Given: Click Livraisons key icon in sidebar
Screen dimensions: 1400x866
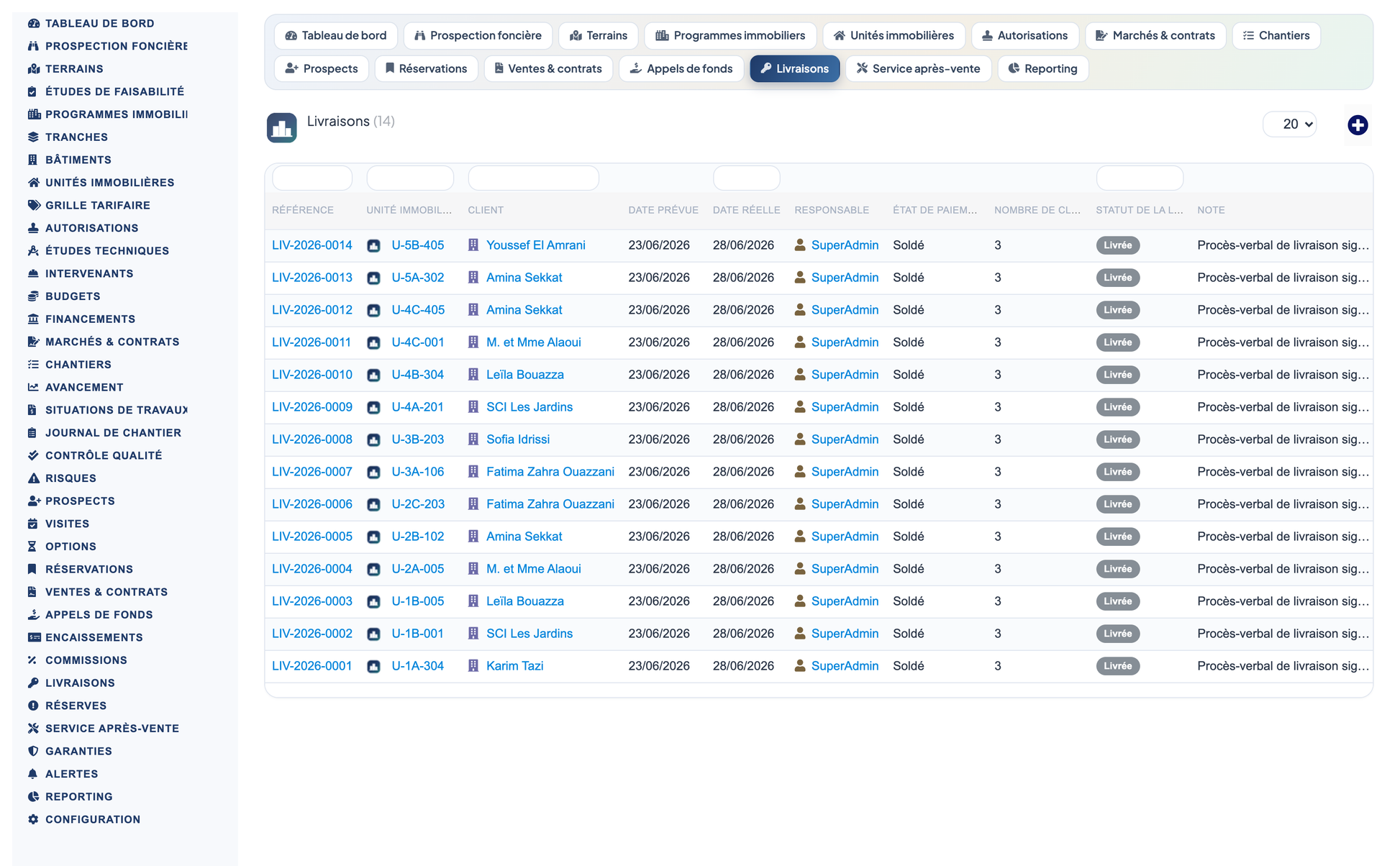Looking at the screenshot, I should [33, 683].
